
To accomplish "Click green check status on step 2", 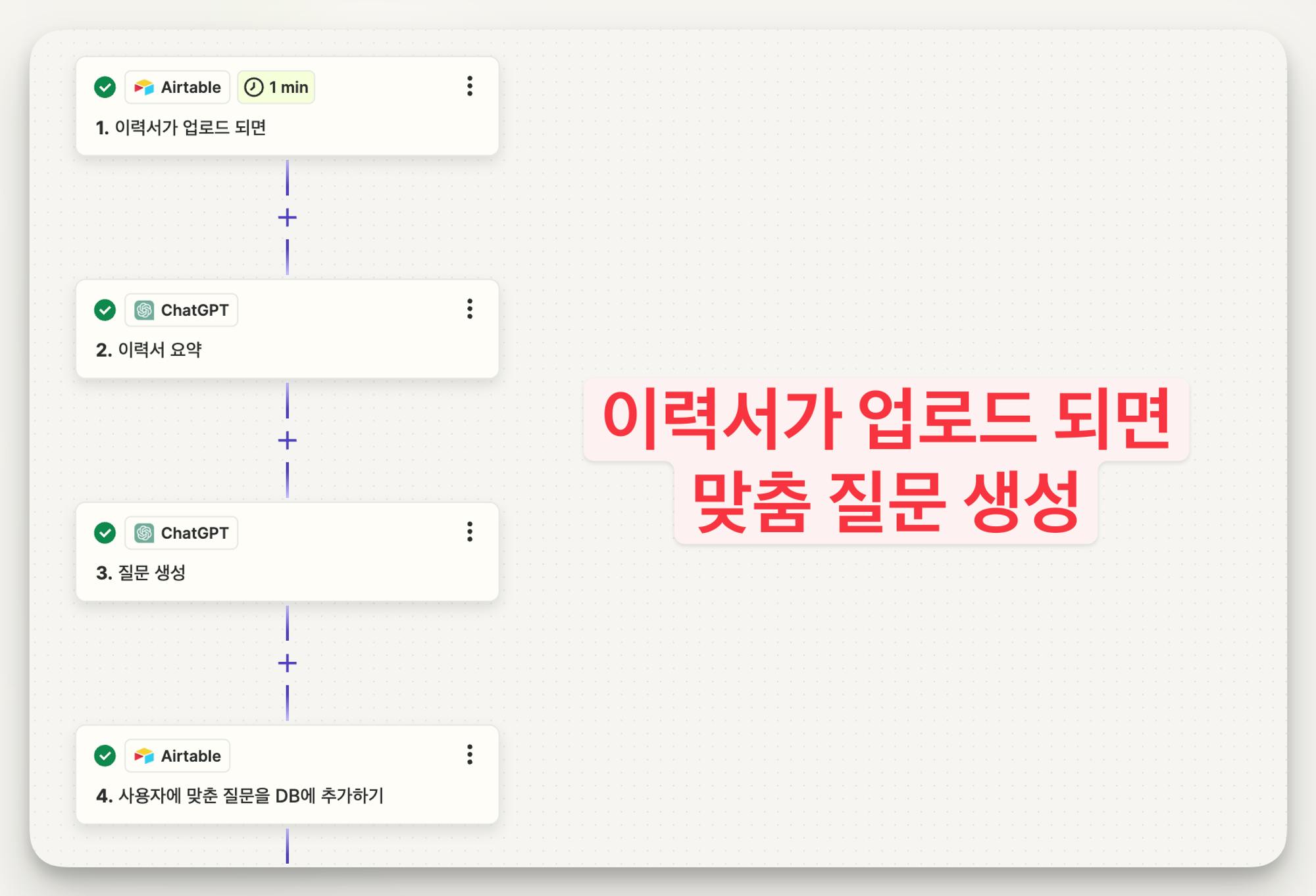I will 105,310.
